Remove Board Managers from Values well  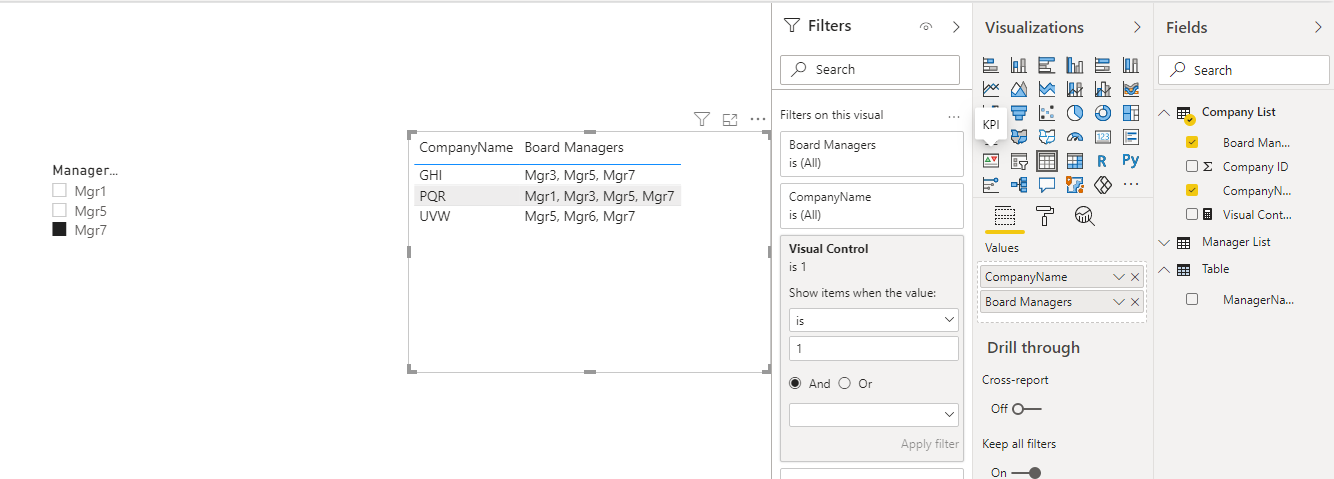[x=1135, y=302]
